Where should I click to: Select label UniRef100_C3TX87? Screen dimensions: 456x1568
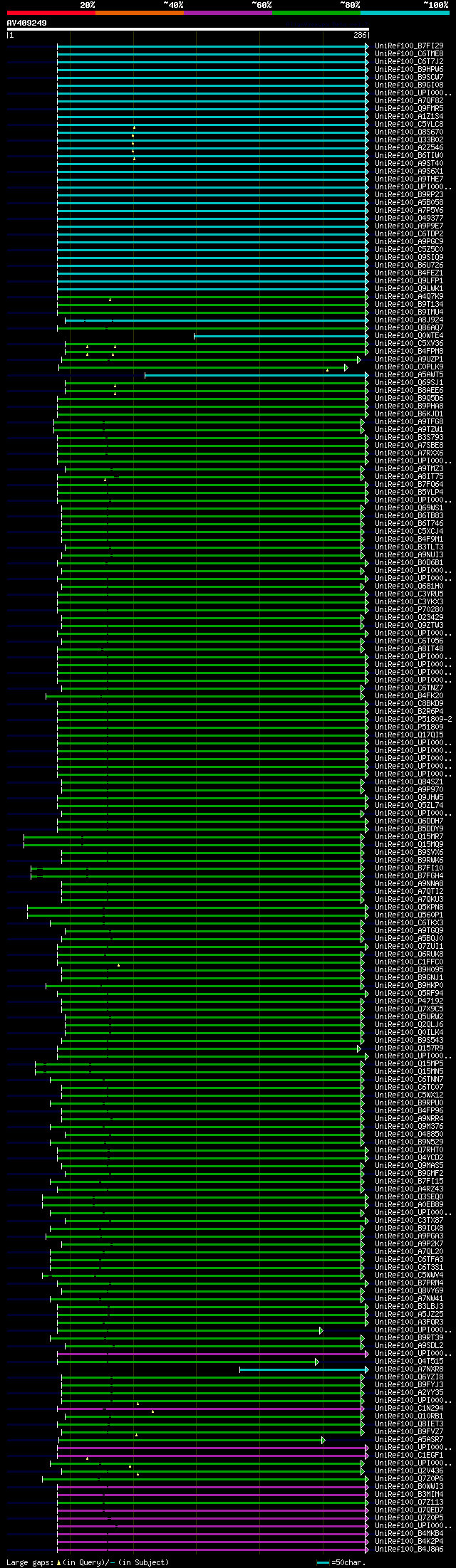[409, 1221]
